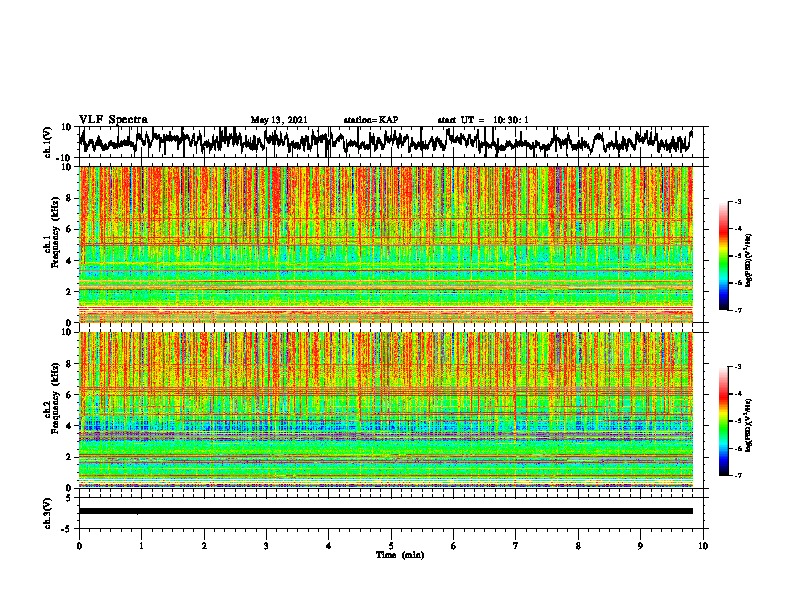Click the ch.2 spectrogram color scale bar
The height and width of the screenshot is (612, 792).
pyautogui.click(x=724, y=421)
